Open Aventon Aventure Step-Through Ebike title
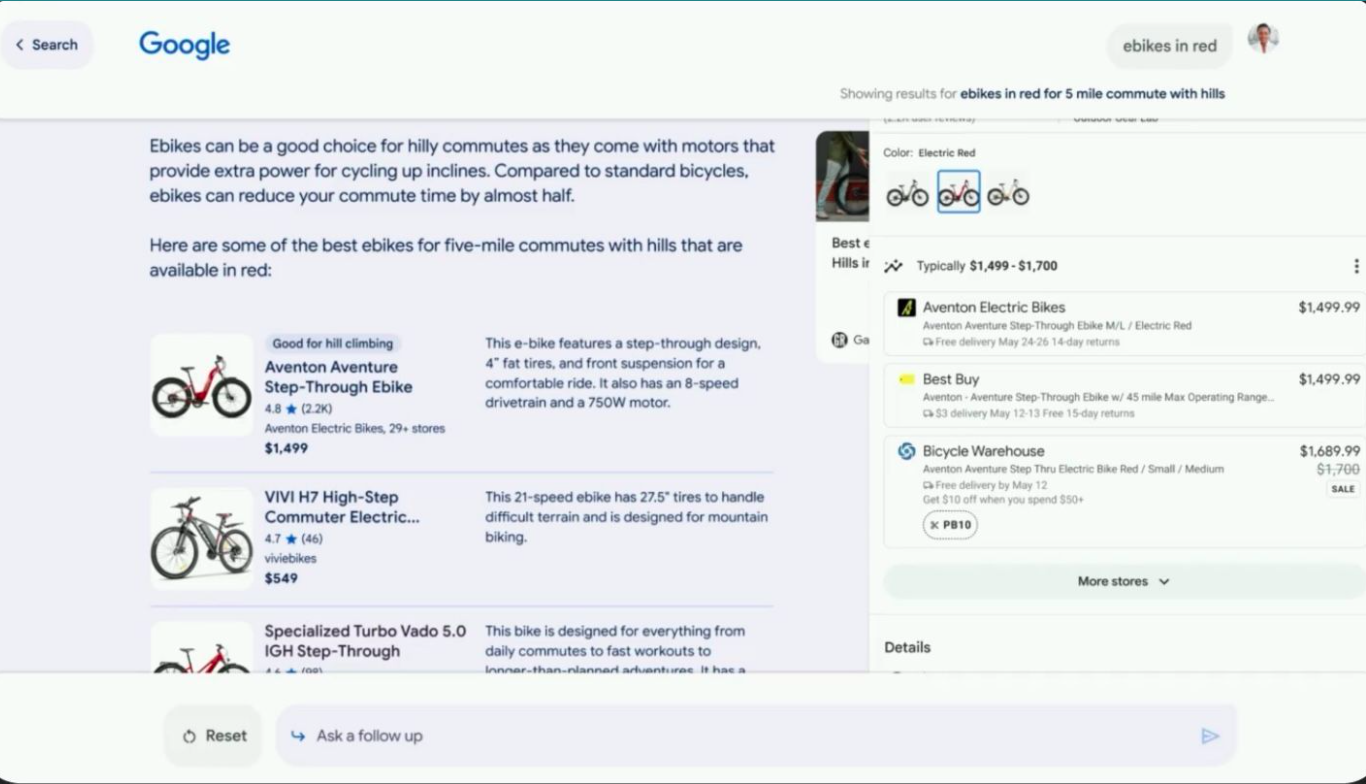The width and height of the screenshot is (1366, 784). pos(338,377)
